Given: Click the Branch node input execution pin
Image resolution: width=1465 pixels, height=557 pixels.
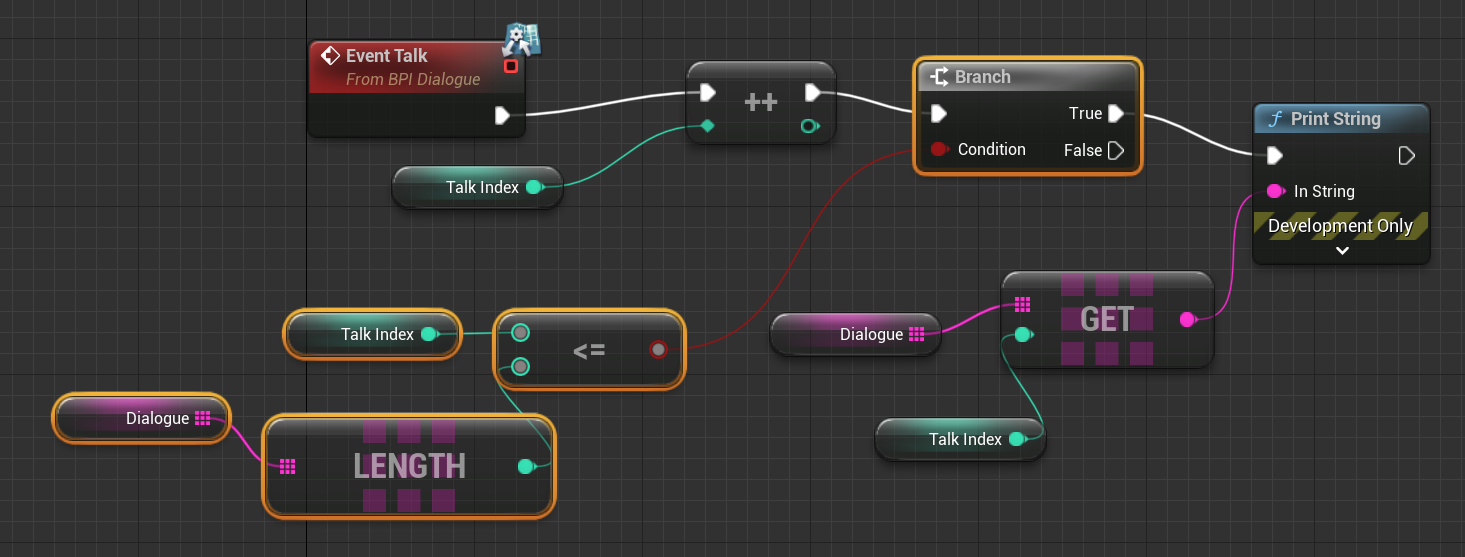Looking at the screenshot, I should (x=938, y=114).
